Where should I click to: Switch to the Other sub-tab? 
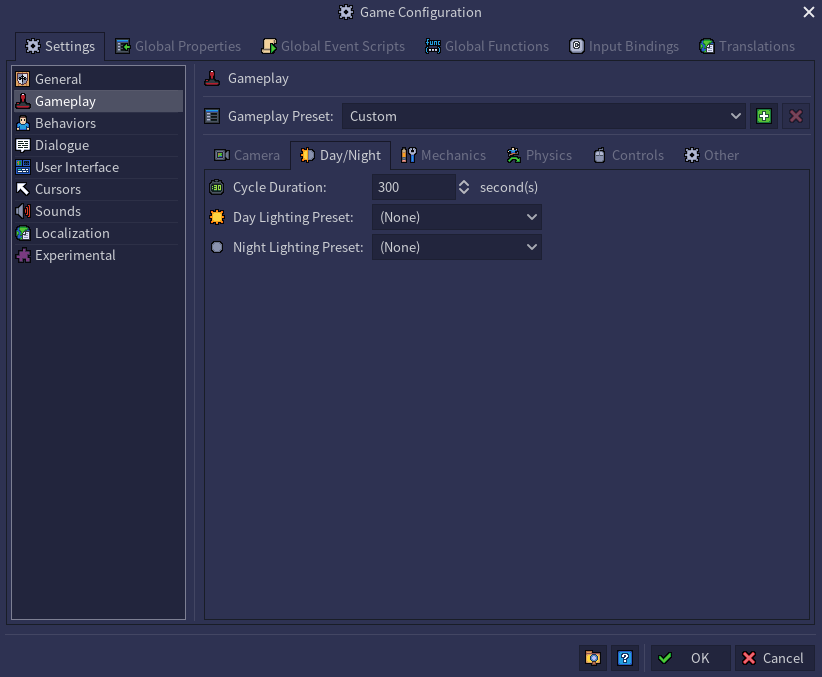[711, 155]
